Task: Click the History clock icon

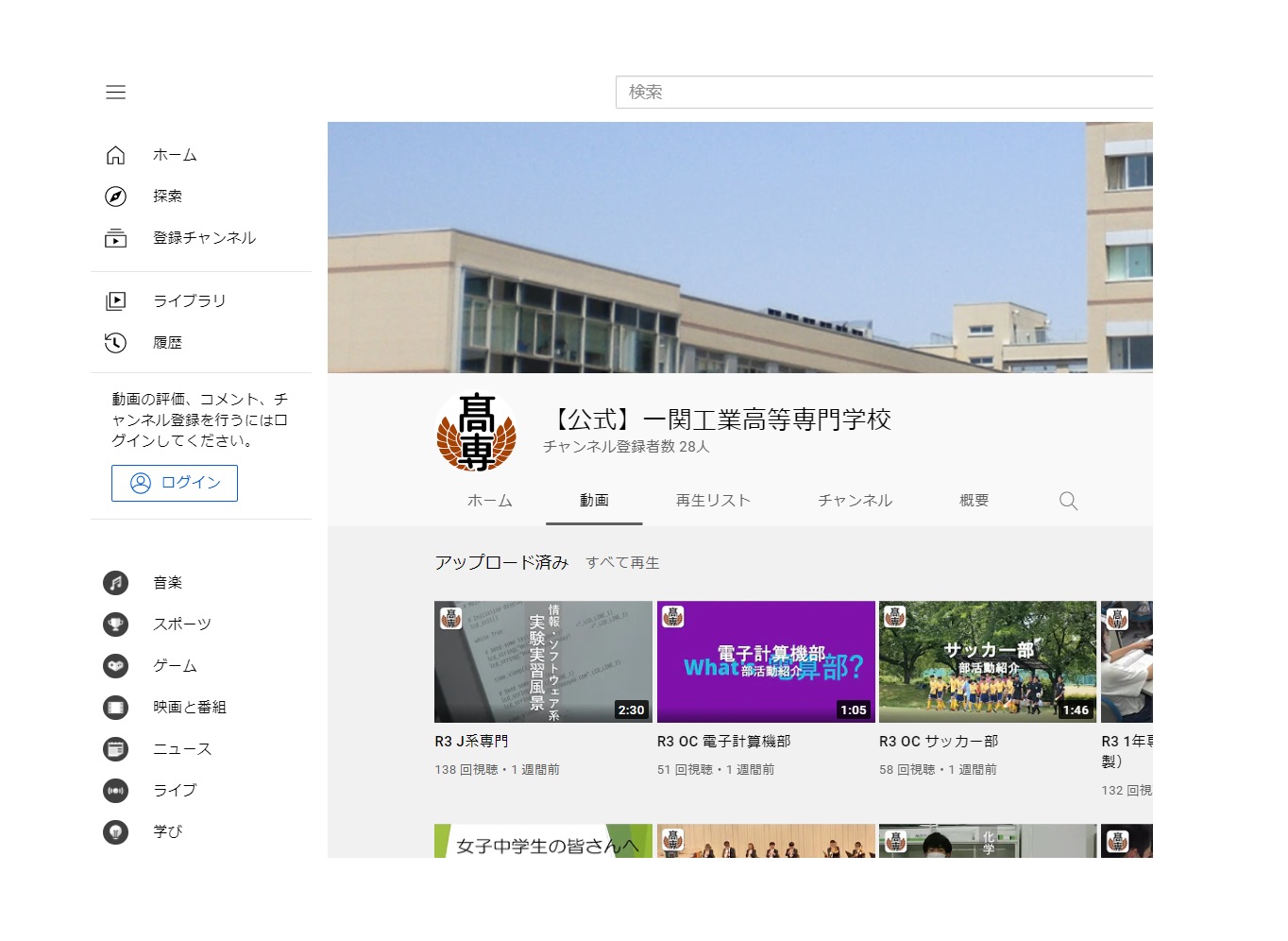Action: coord(115,343)
